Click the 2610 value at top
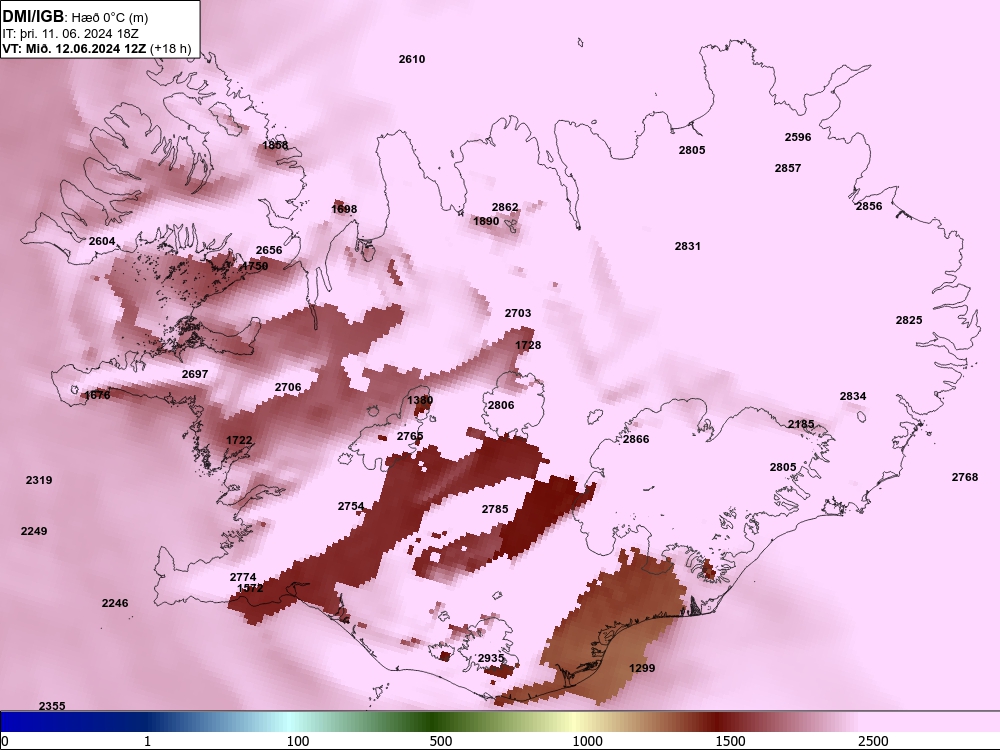The height and width of the screenshot is (750, 1000). (x=412, y=59)
